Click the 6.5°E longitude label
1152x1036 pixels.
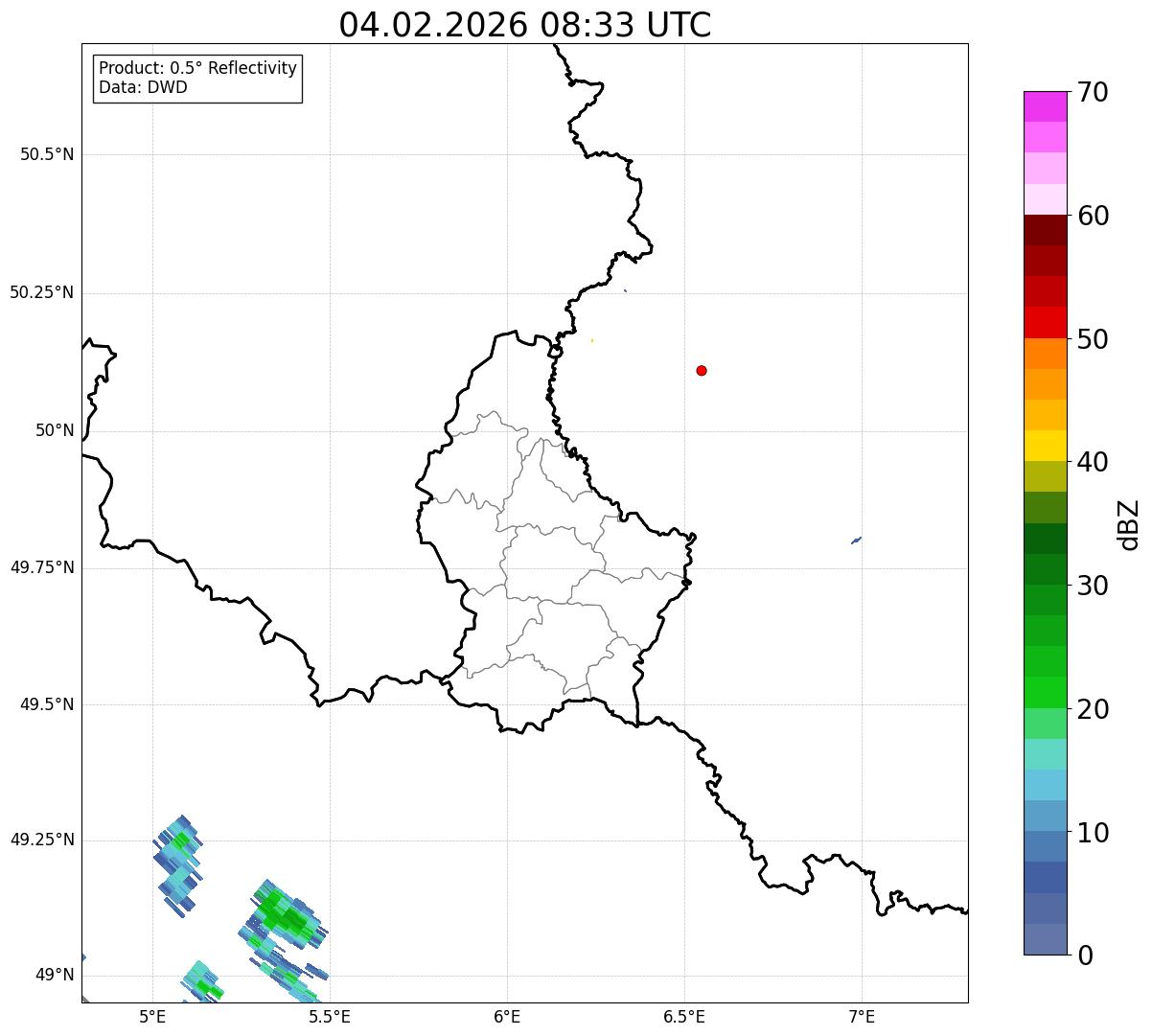(684, 1016)
